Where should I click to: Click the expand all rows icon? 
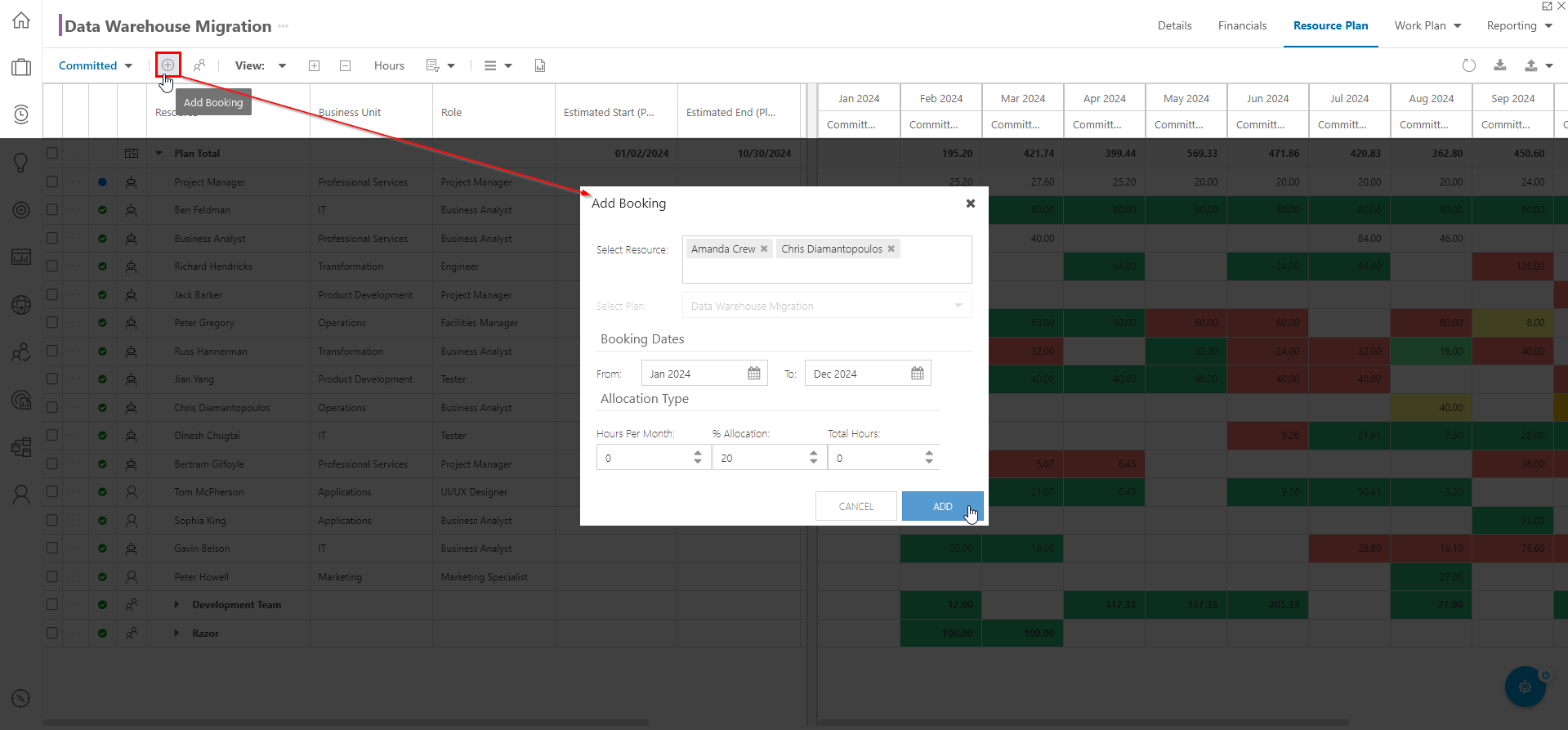pyautogui.click(x=314, y=65)
